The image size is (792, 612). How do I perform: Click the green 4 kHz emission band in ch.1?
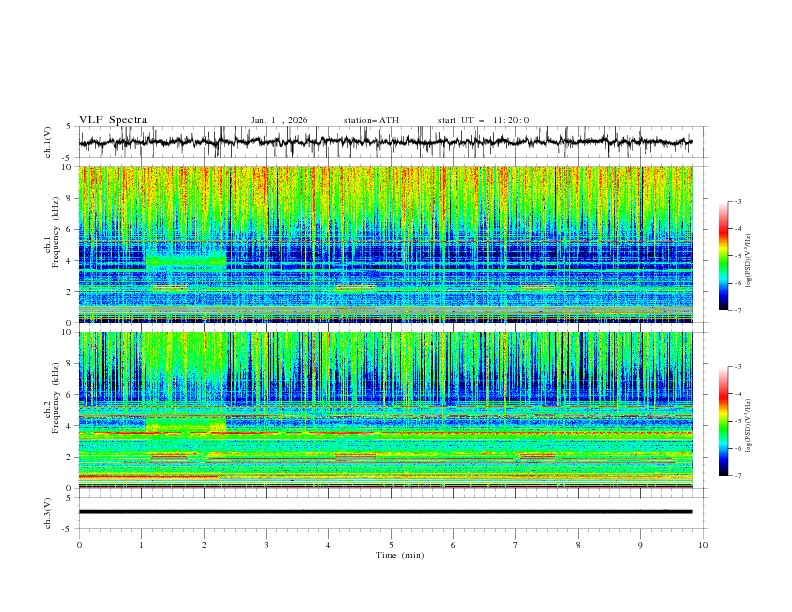click(x=186, y=261)
